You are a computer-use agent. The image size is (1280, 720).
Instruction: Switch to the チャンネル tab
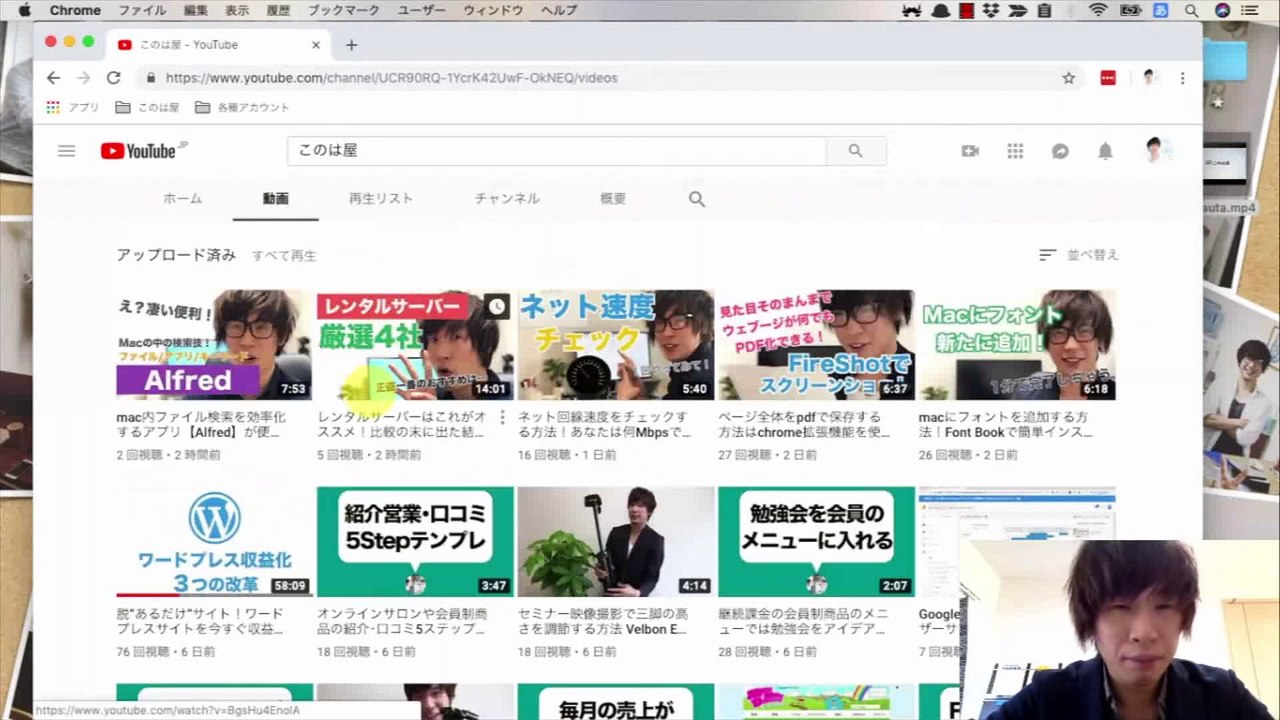click(x=507, y=199)
